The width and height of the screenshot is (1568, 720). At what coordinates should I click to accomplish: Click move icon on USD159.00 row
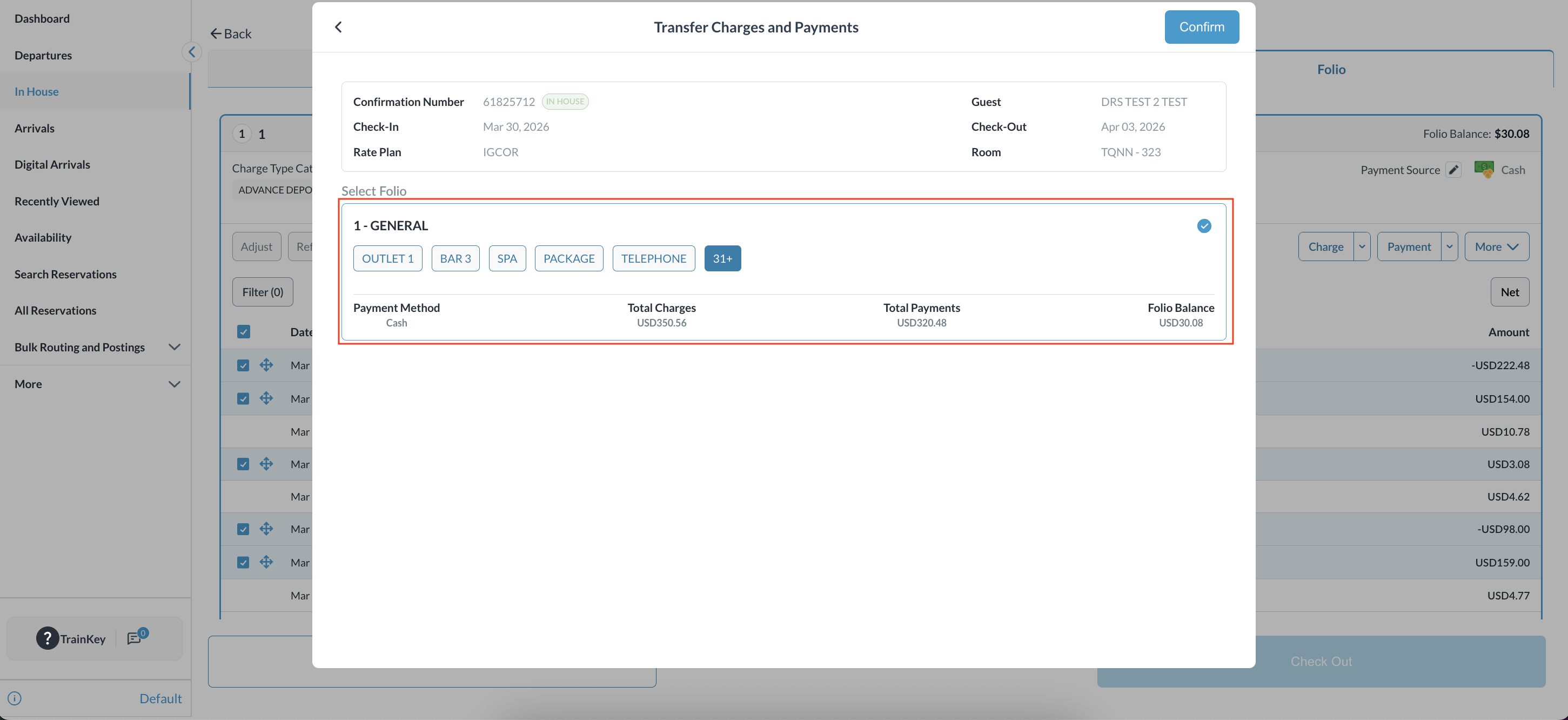click(x=266, y=562)
